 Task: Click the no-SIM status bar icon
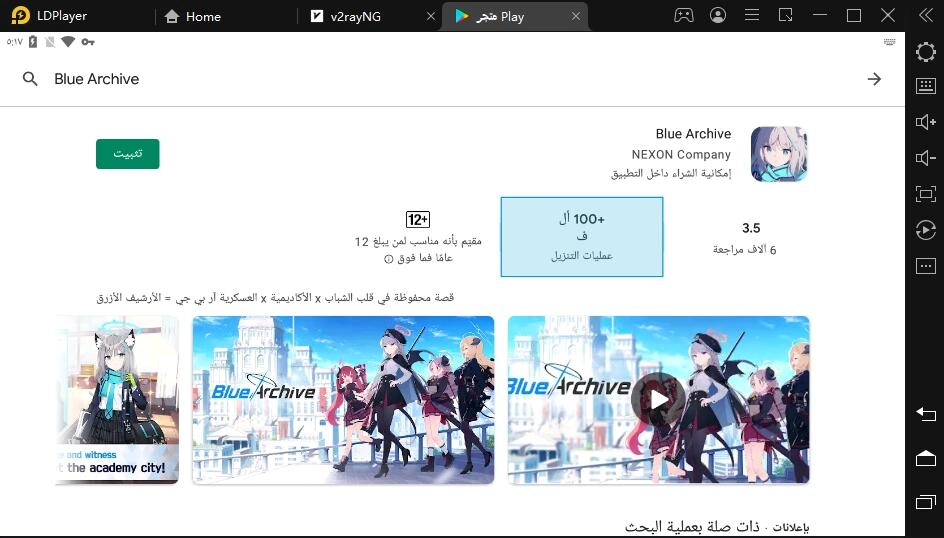(50, 42)
